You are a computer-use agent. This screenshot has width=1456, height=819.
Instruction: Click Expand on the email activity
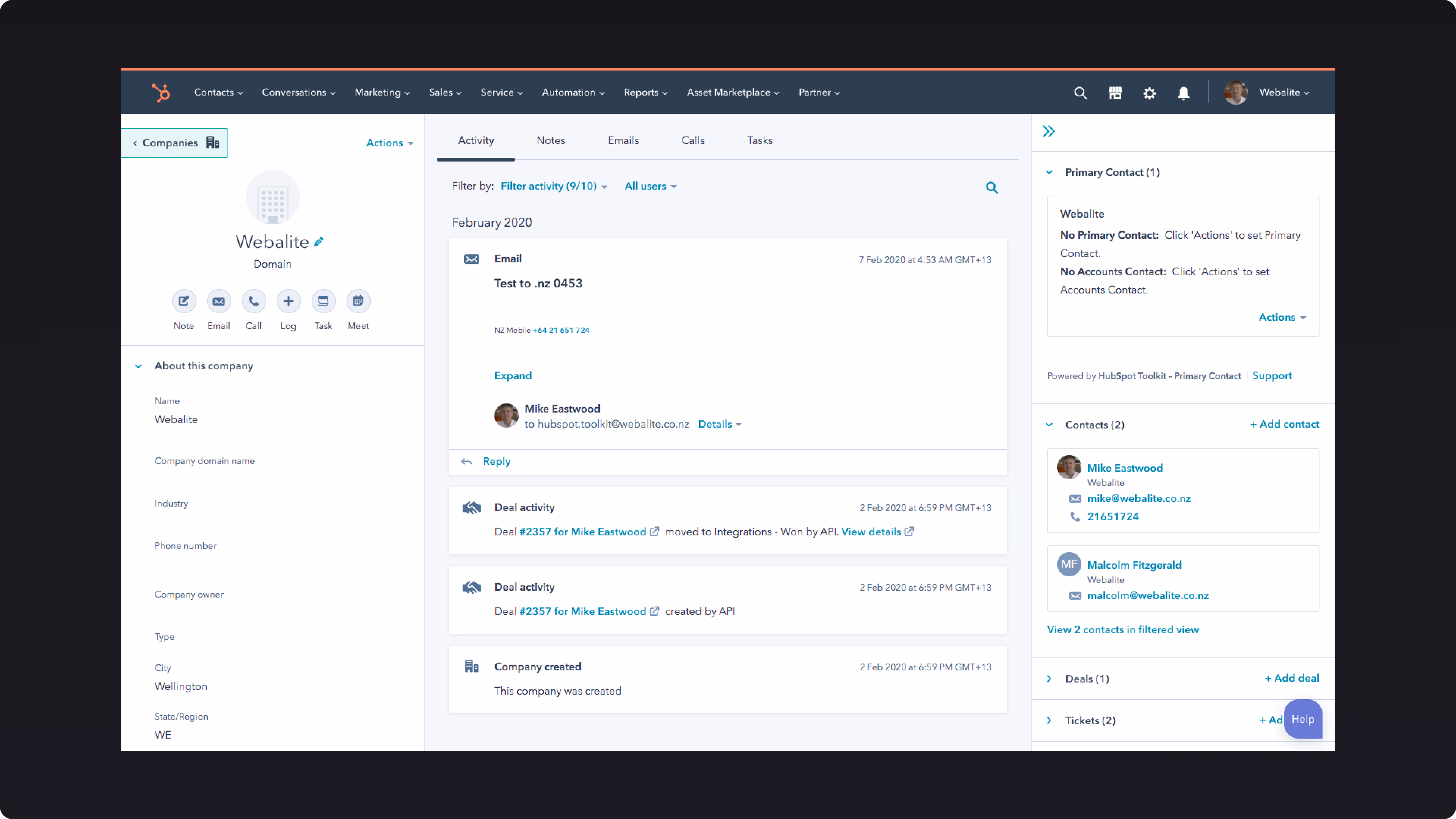coord(513,376)
